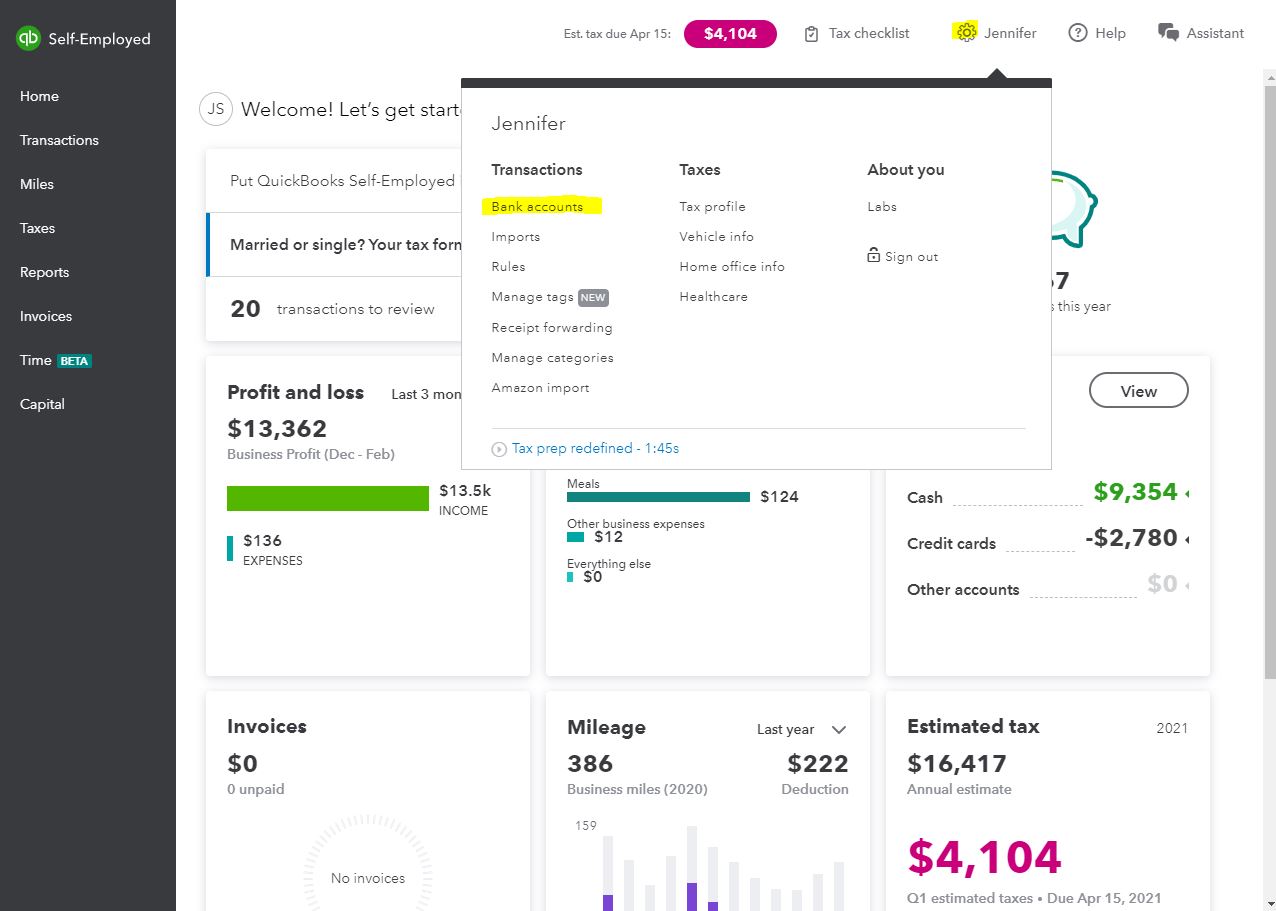Open the Profit and loss period dropdown
1276x911 pixels.
point(426,394)
